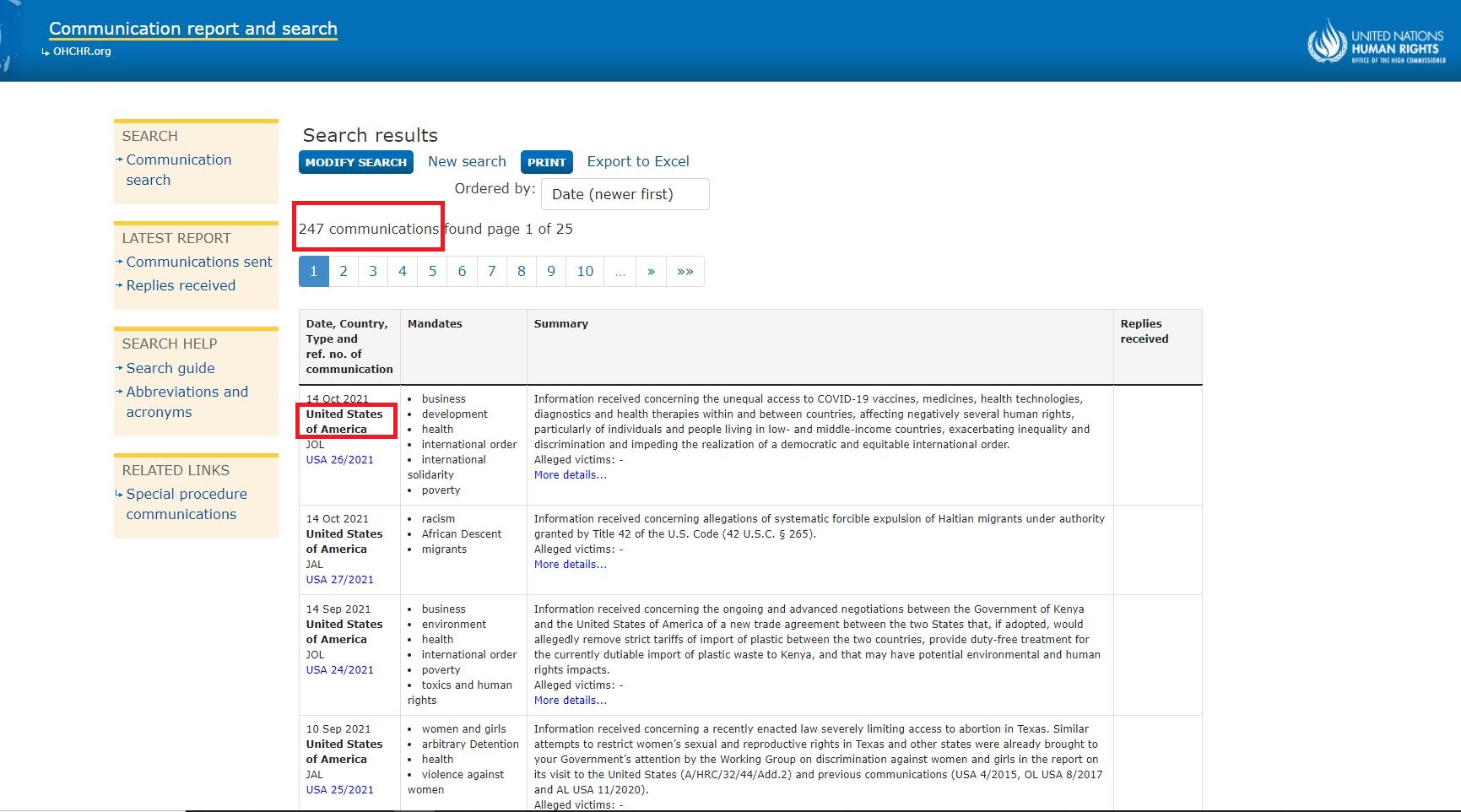Open the OHCHR.org link
The width and height of the screenshot is (1461, 812).
click(82, 51)
